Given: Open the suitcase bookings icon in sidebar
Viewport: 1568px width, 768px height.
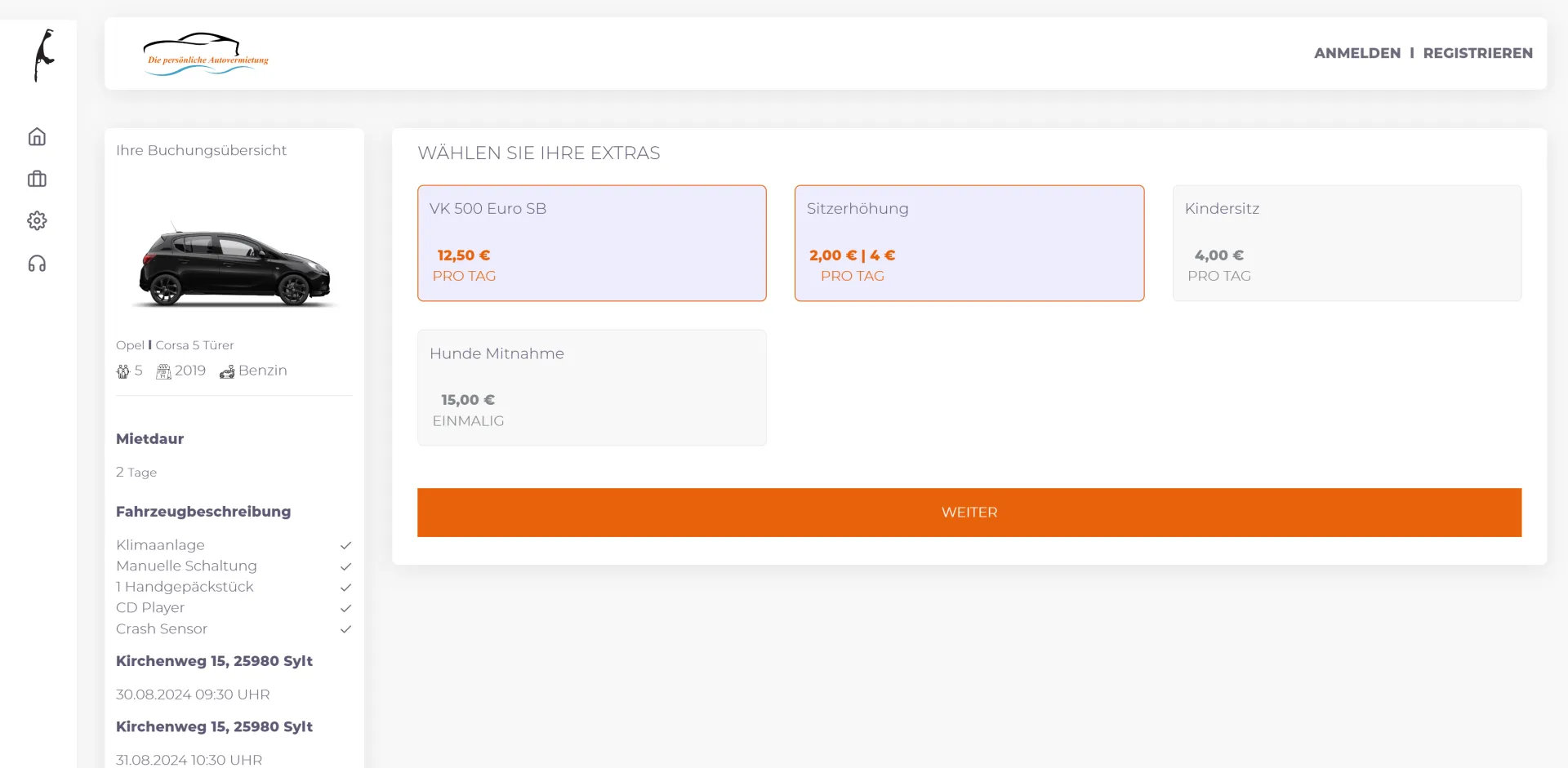Looking at the screenshot, I should 37,179.
